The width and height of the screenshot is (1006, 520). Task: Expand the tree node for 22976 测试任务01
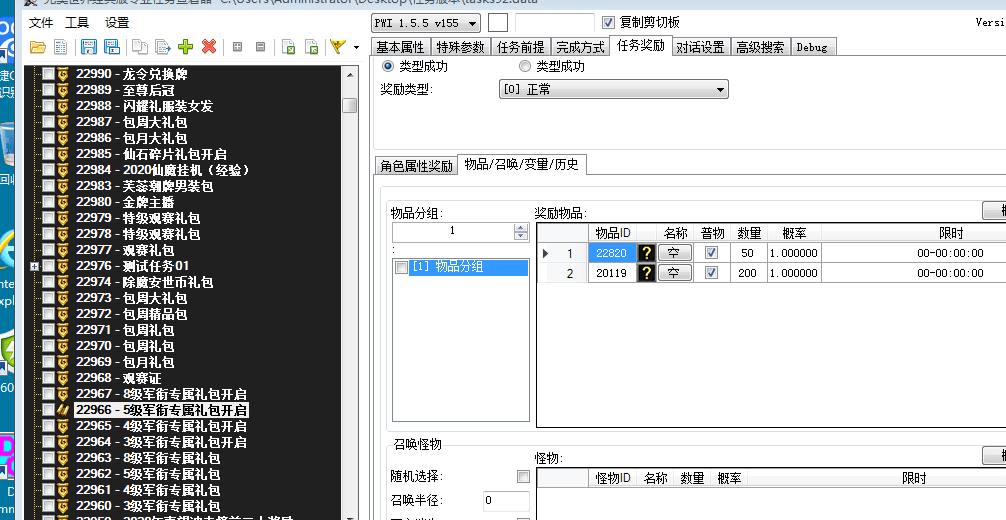point(35,266)
